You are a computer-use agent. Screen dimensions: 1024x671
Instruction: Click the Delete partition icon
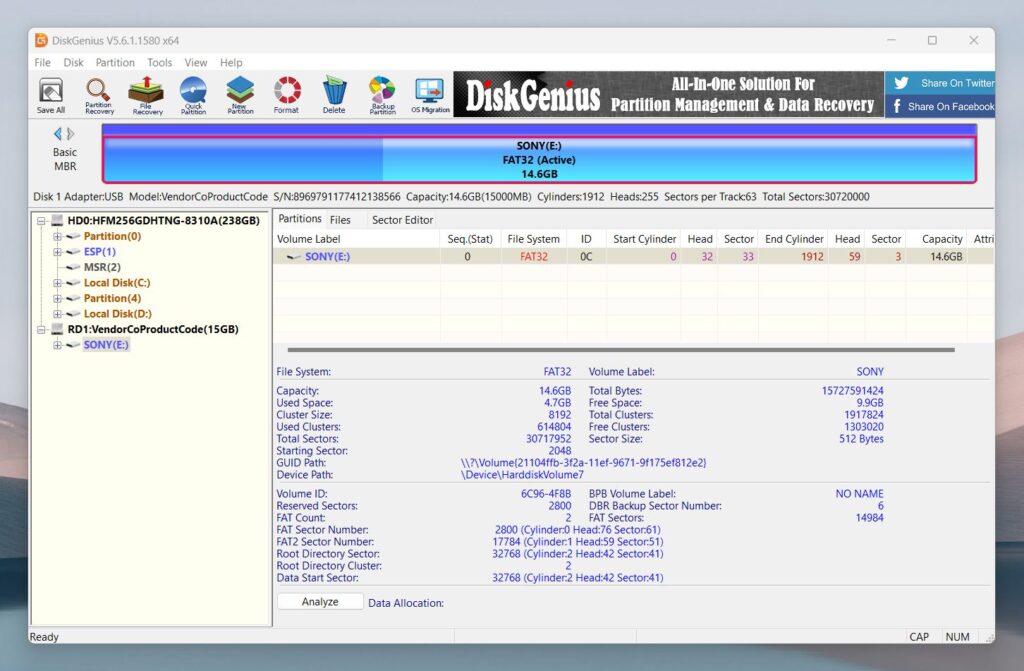tap(334, 94)
